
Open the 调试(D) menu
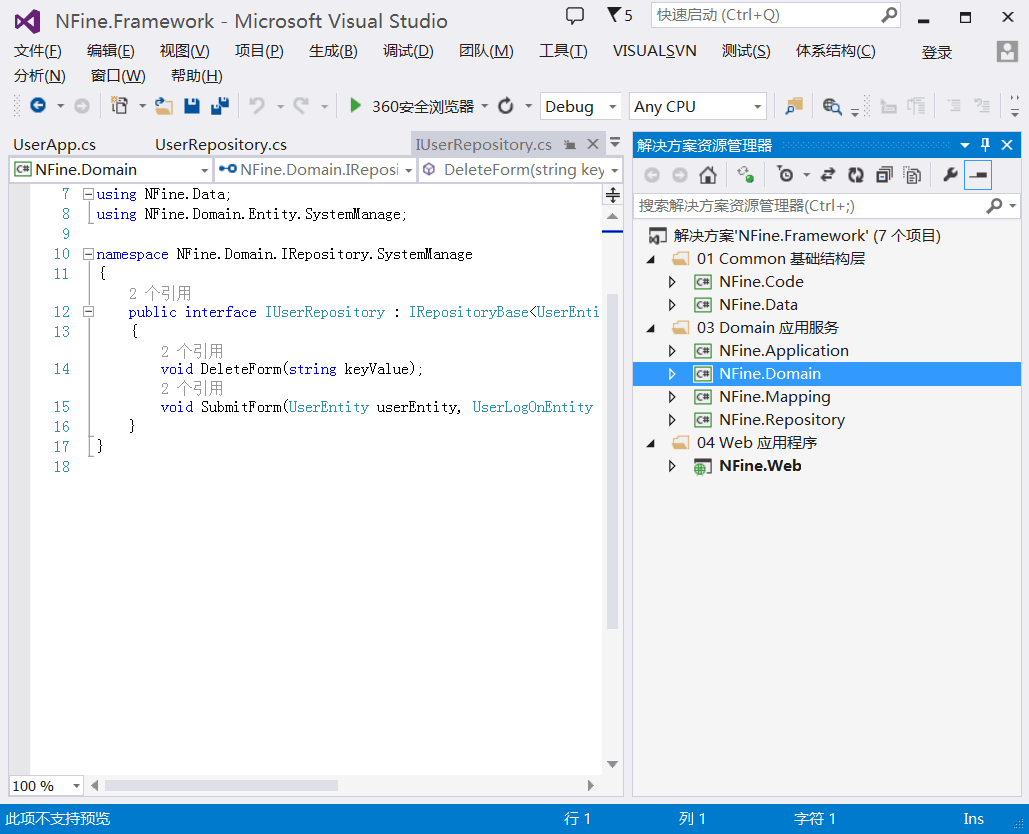408,51
